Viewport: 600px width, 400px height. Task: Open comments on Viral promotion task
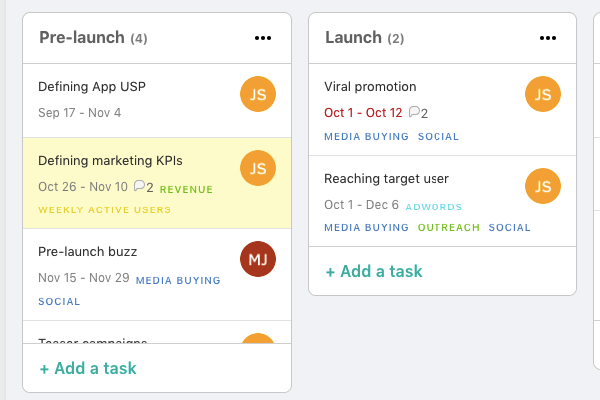pos(418,113)
